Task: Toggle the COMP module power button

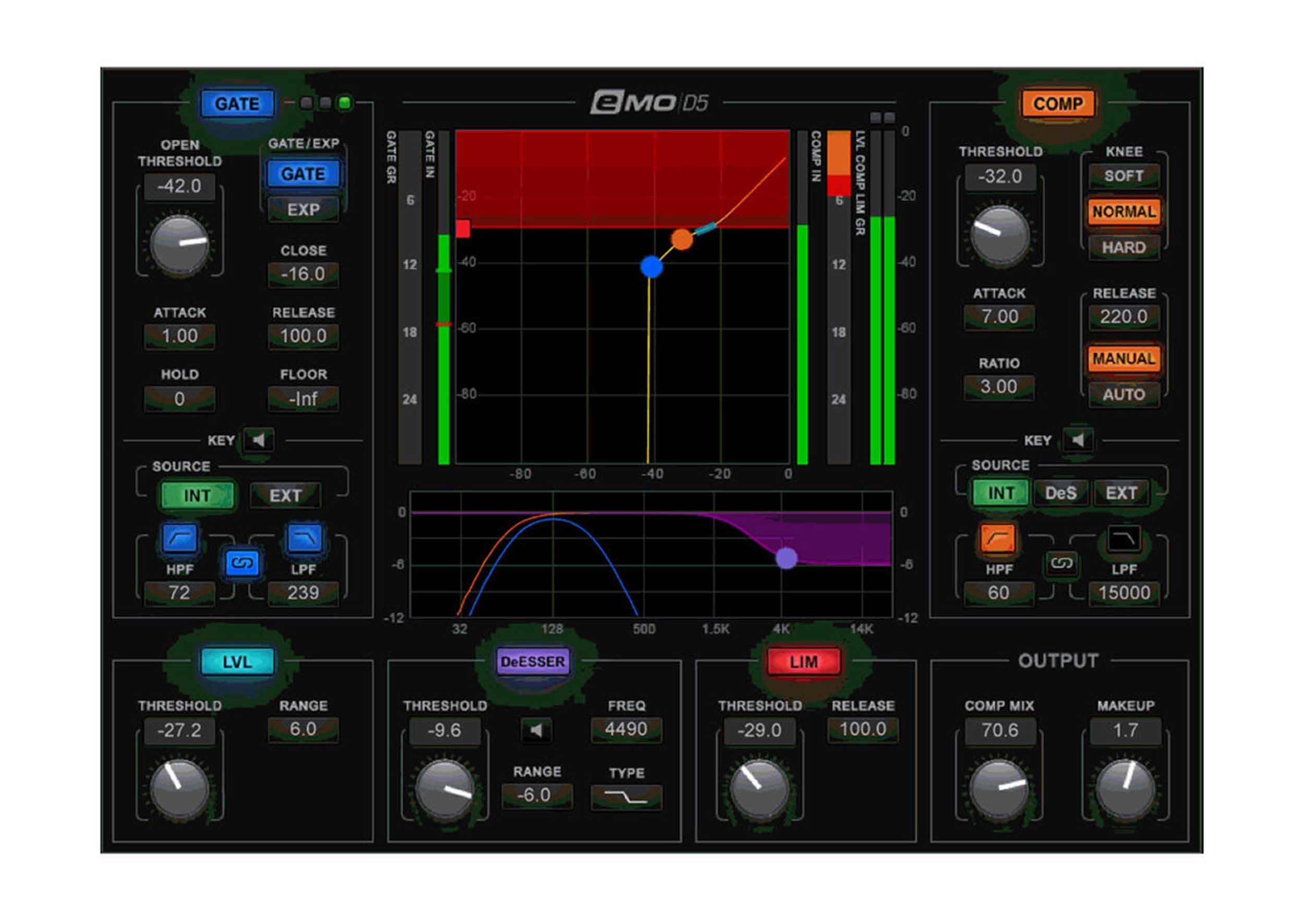Action: pyautogui.click(x=1057, y=104)
